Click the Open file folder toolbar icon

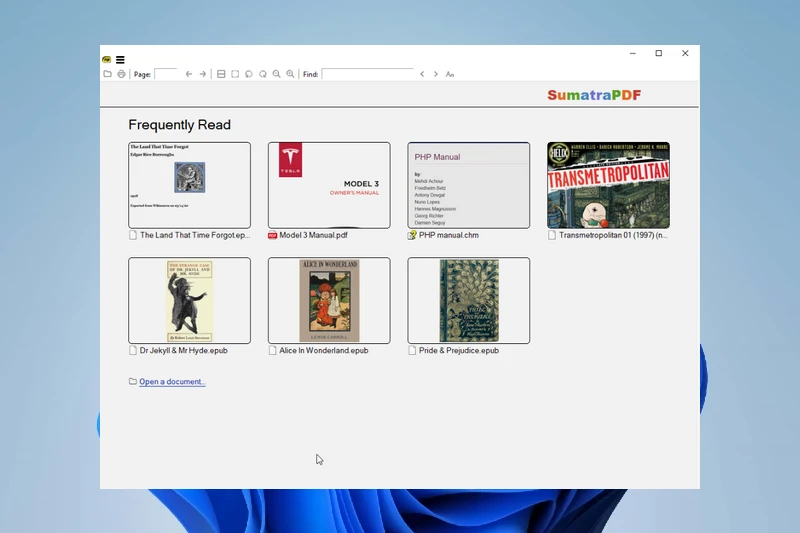(107, 74)
